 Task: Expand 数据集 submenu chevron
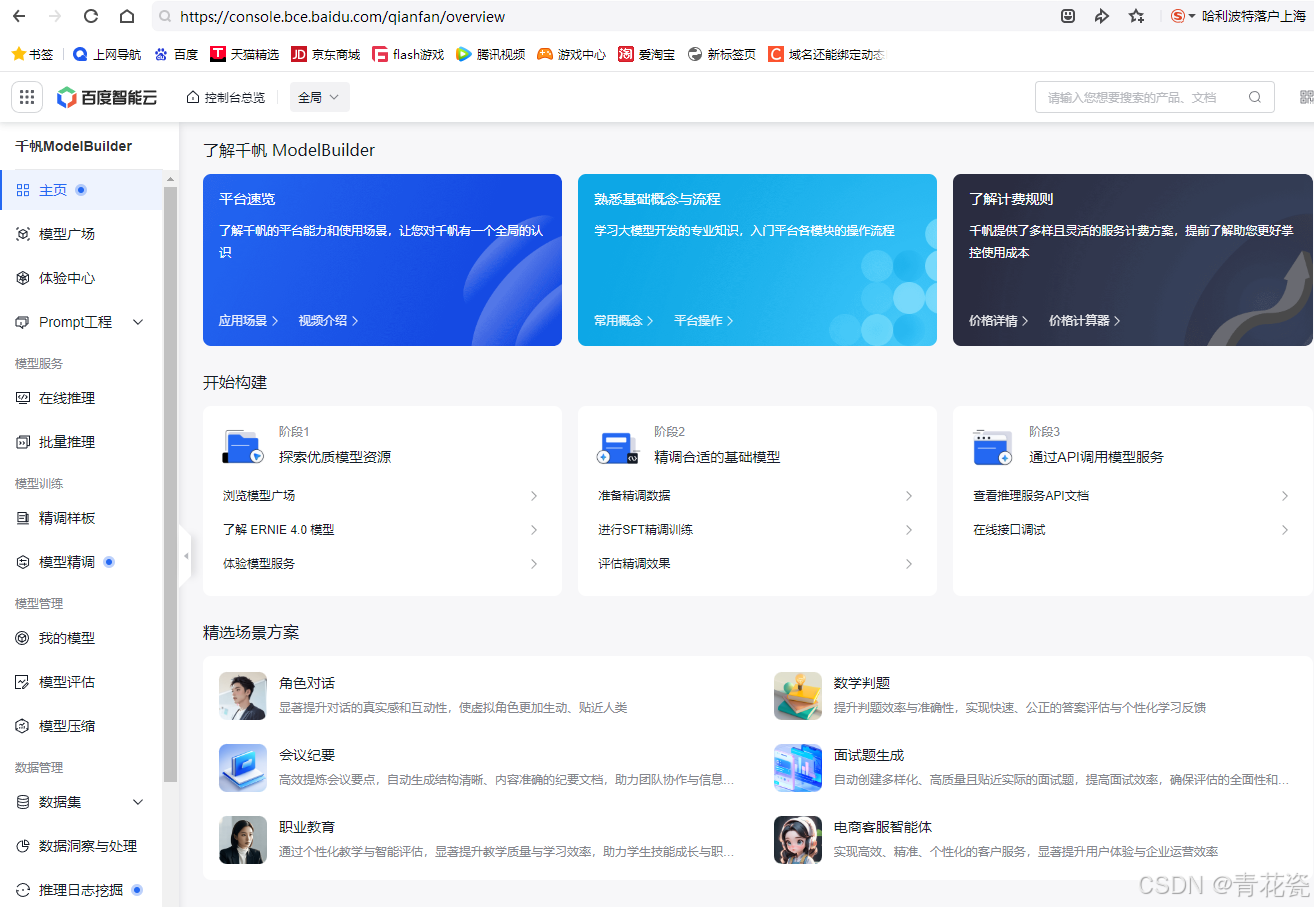tap(138, 802)
